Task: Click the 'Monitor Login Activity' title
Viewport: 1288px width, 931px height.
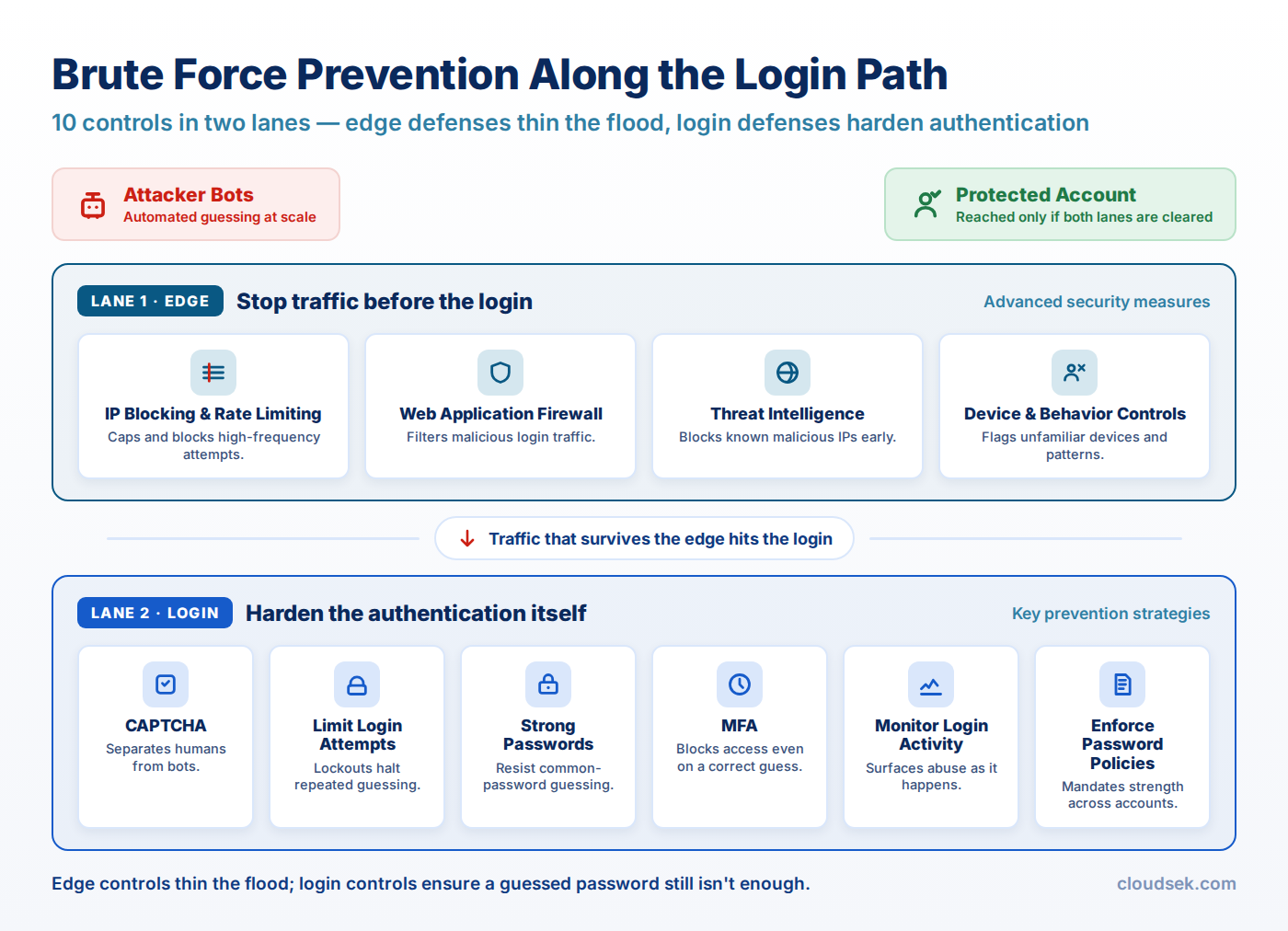Action: (931, 735)
